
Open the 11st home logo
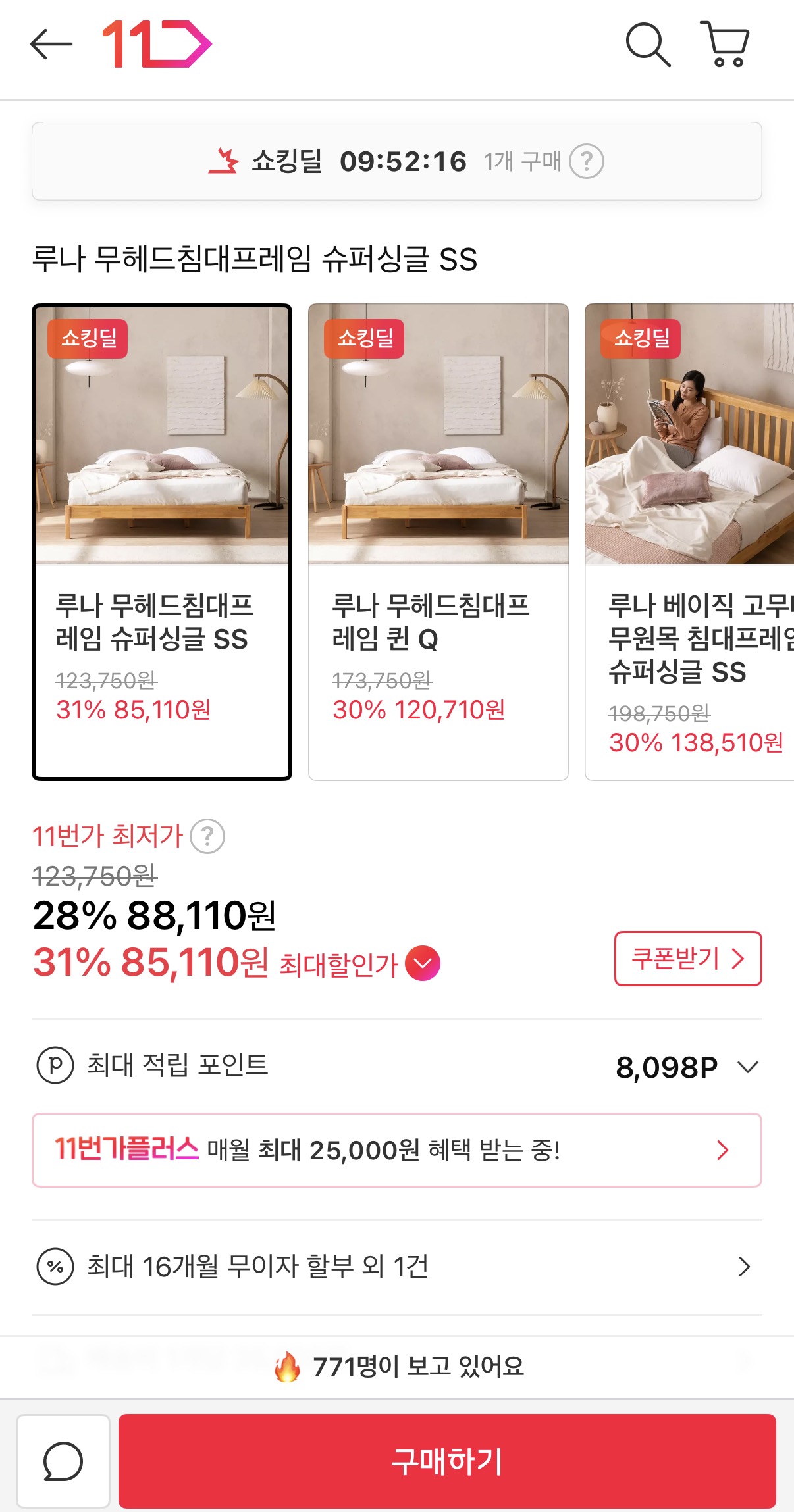[x=157, y=44]
